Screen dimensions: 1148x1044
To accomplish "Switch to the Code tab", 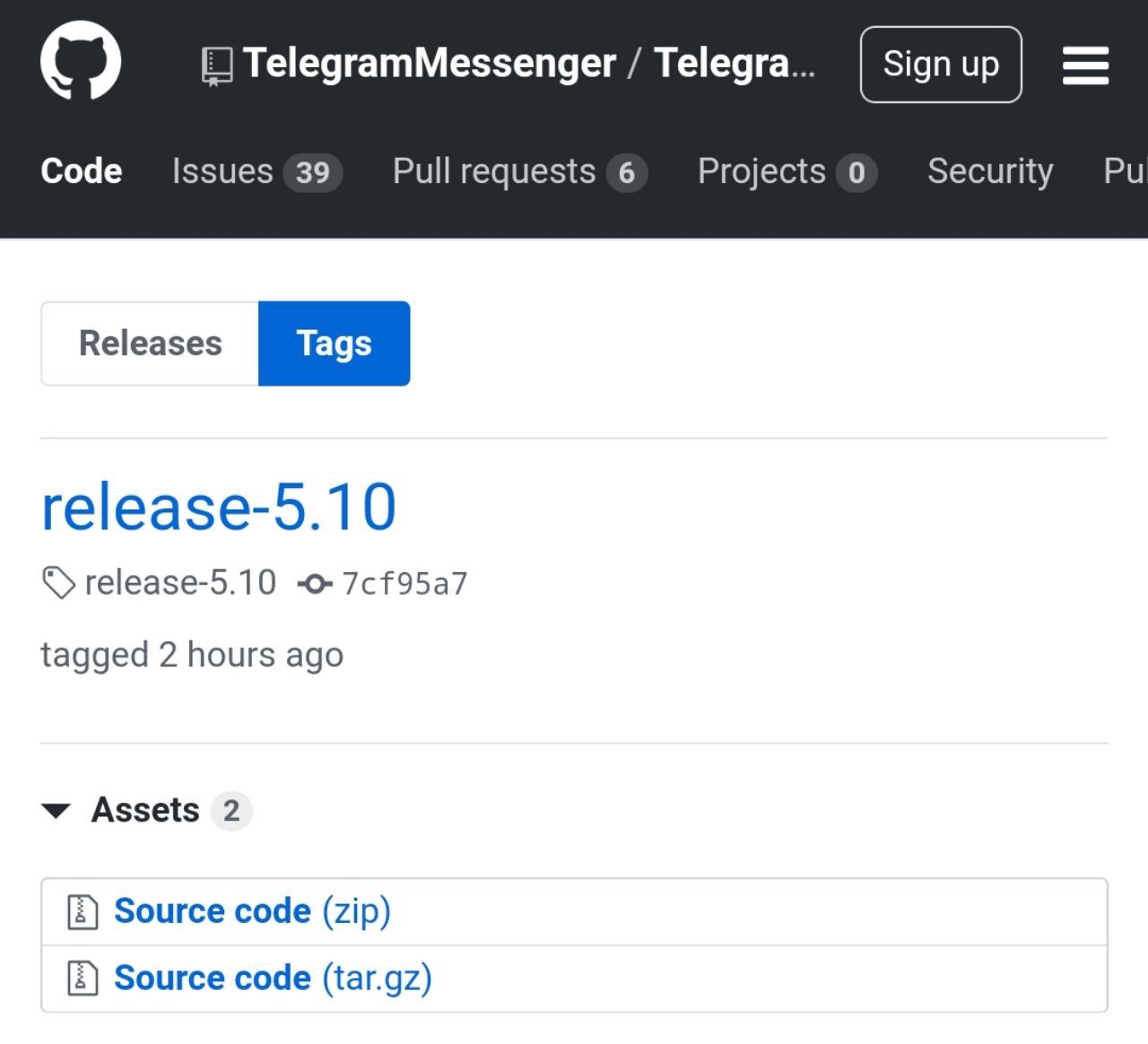I will pyautogui.click(x=82, y=171).
